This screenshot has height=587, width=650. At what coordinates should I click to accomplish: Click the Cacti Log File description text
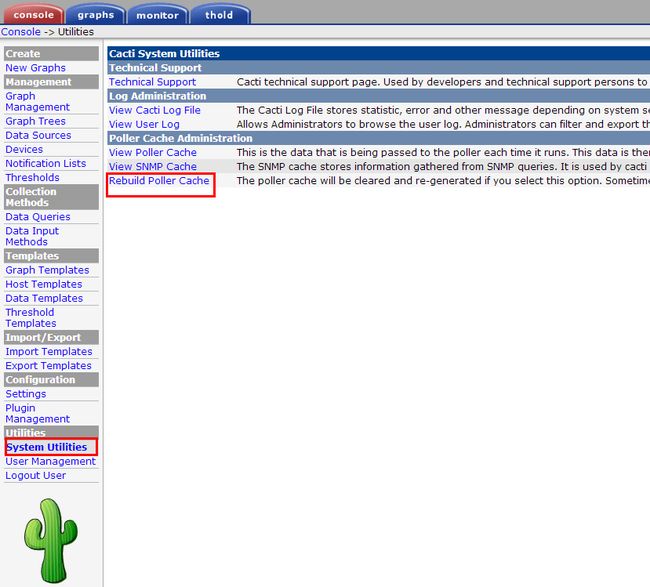coord(443,110)
